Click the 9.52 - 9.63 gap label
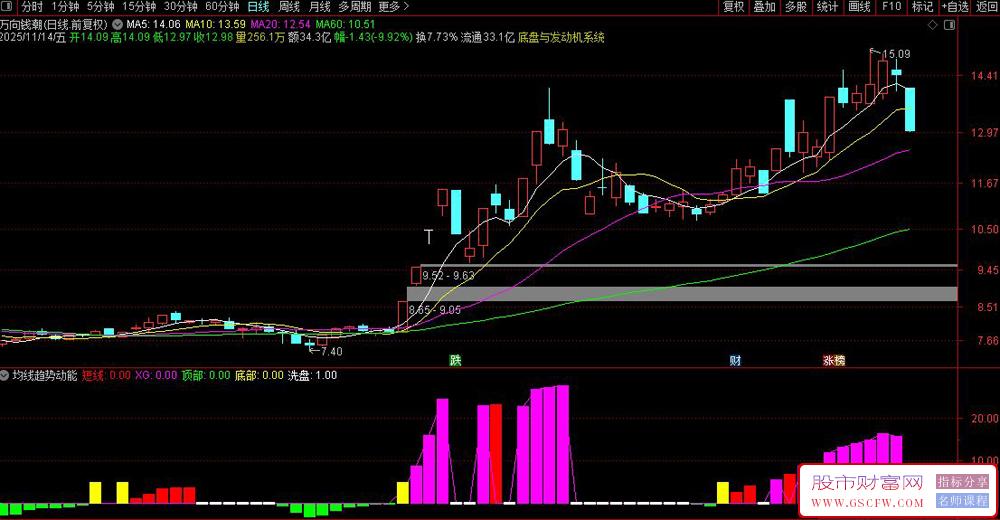Image resolution: width=1000 pixels, height=520 pixels. coord(448,276)
